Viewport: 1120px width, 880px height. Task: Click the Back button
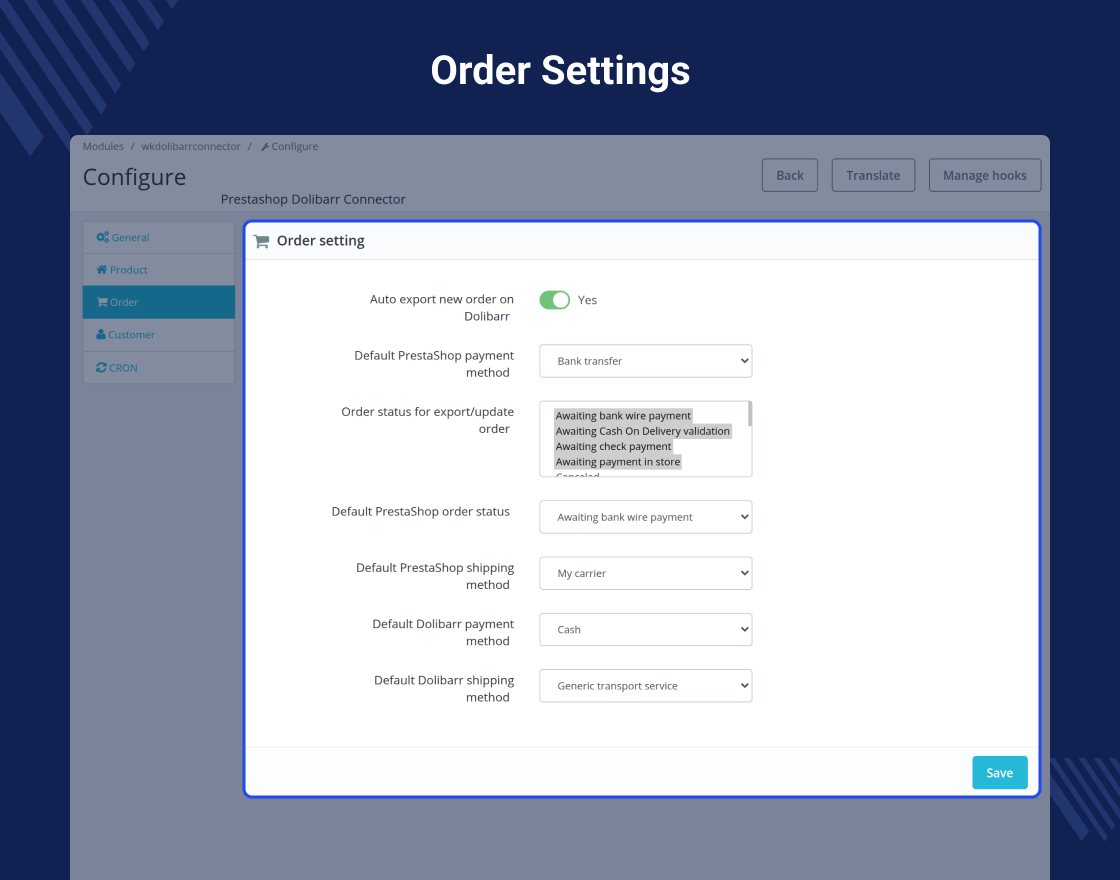tap(790, 176)
